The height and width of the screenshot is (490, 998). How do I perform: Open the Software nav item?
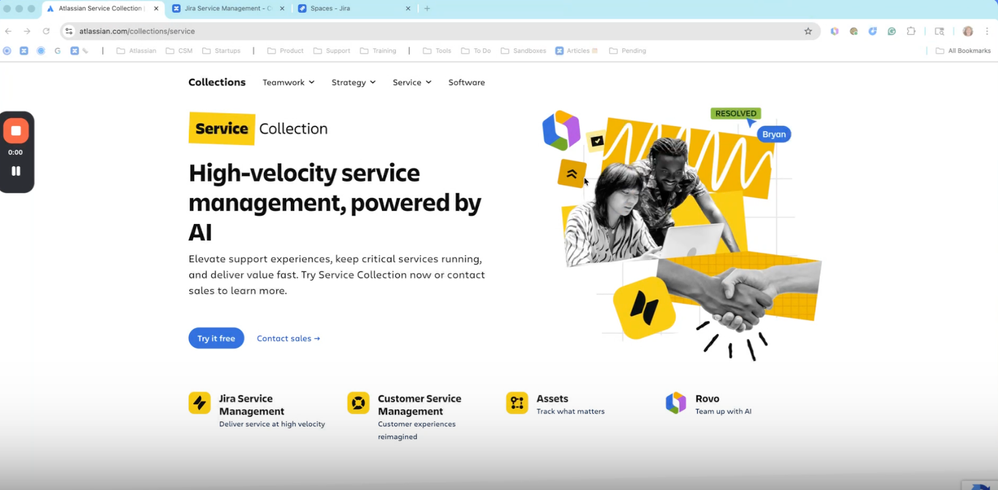467,82
